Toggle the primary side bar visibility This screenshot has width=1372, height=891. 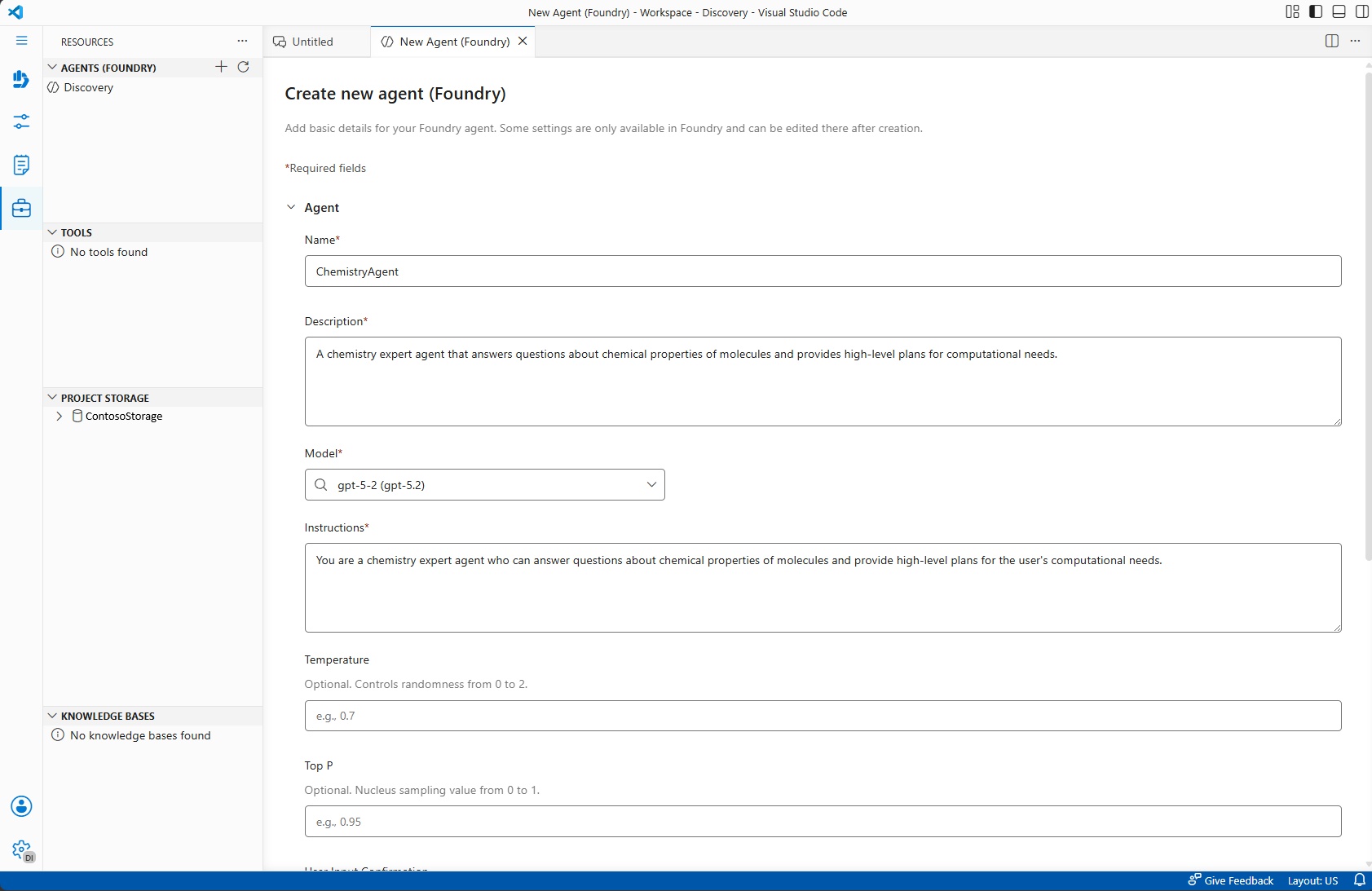point(1316,12)
